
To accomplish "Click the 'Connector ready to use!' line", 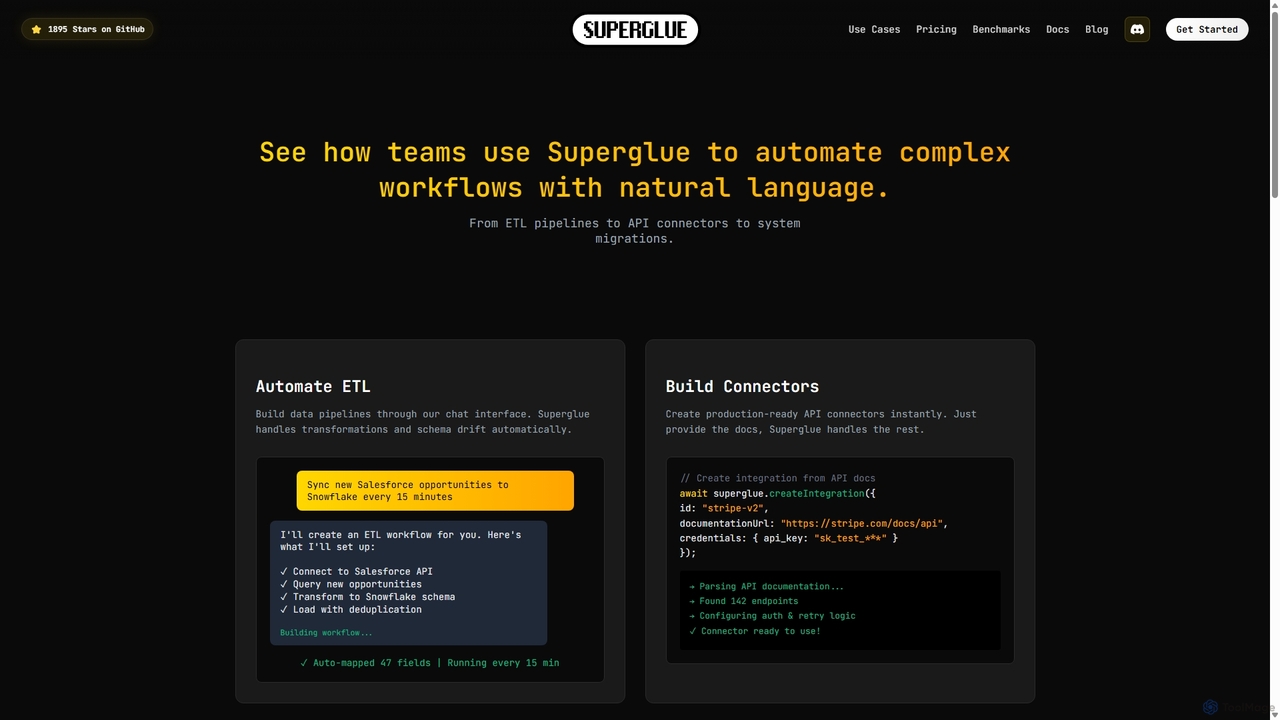I will tap(755, 631).
